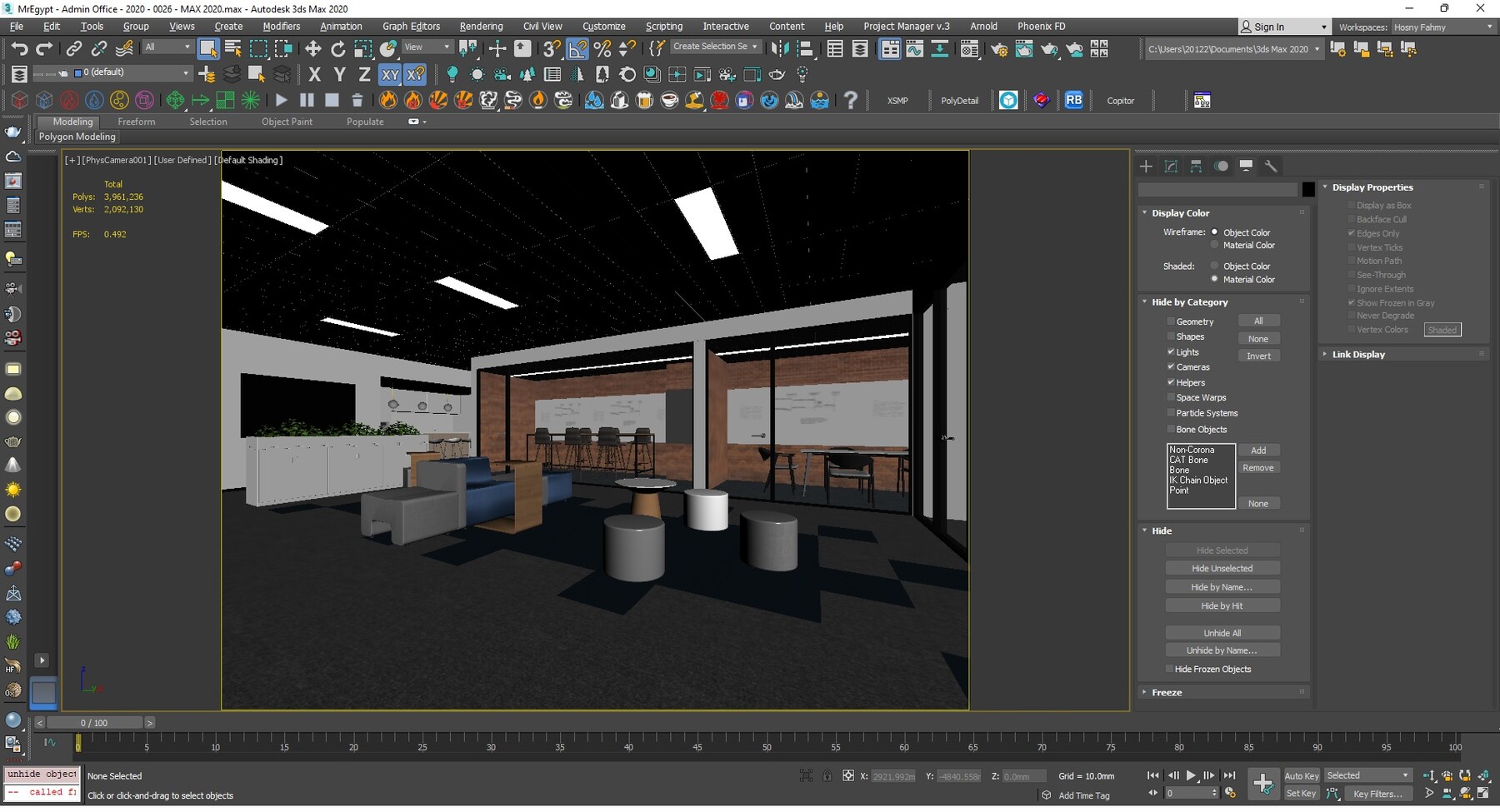Expand the Link Display rollout
1500x812 pixels.
click(1358, 354)
